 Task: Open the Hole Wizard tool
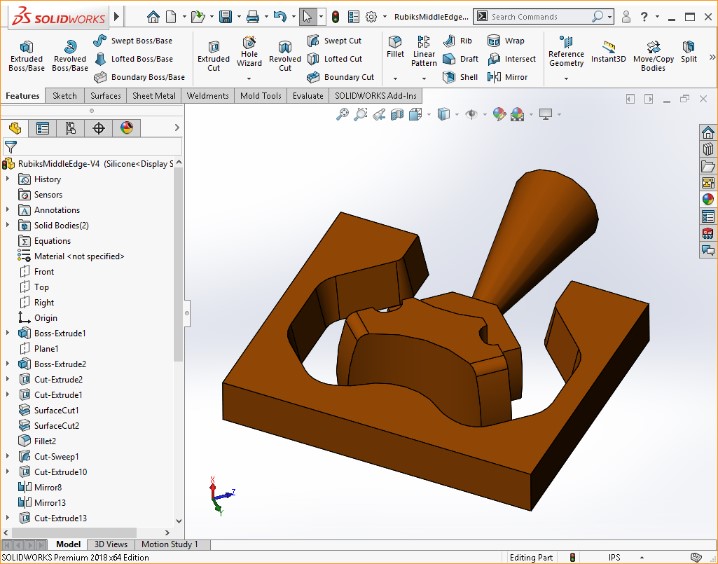(249, 53)
